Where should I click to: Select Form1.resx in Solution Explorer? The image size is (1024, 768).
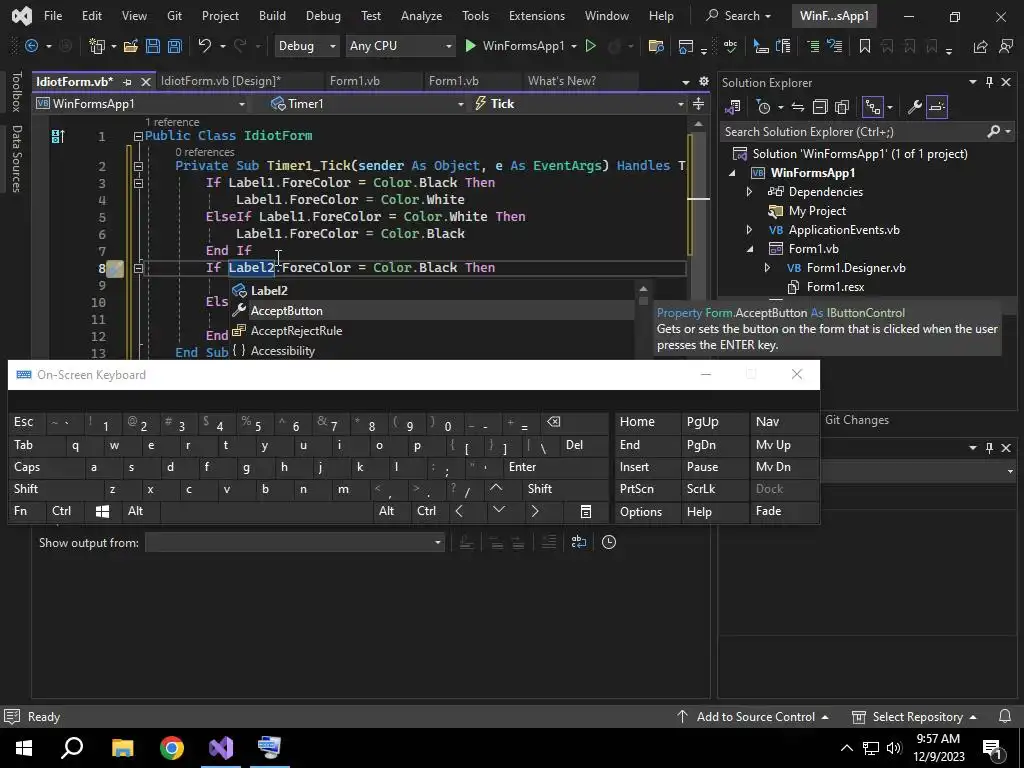[x=835, y=287]
